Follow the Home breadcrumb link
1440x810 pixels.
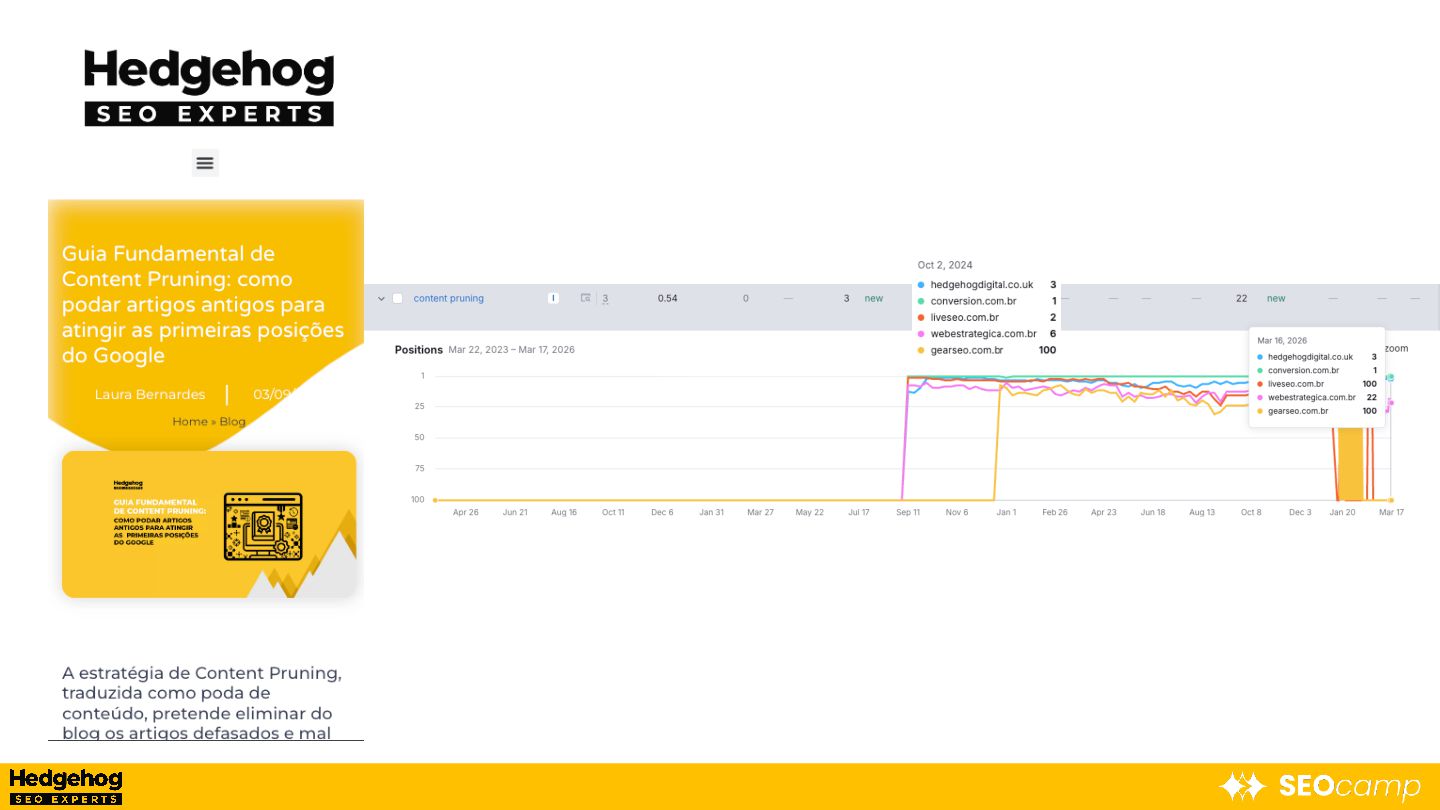click(189, 422)
